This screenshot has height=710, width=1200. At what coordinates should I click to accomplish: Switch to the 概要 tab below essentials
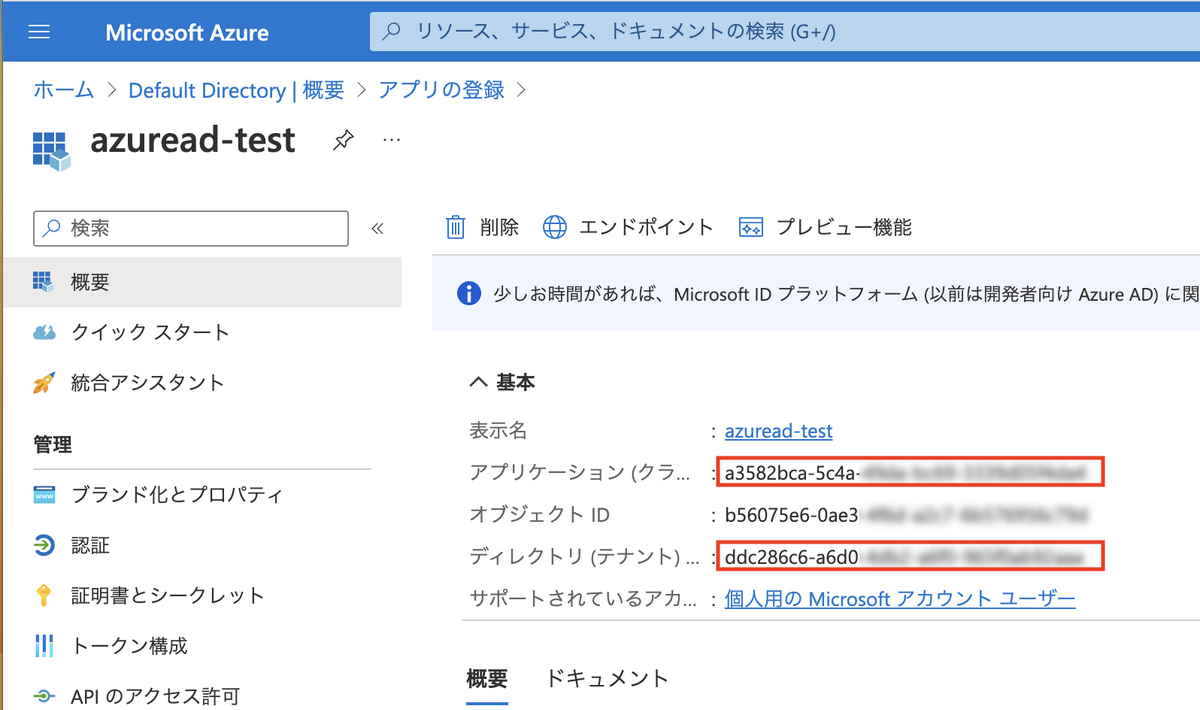point(487,678)
